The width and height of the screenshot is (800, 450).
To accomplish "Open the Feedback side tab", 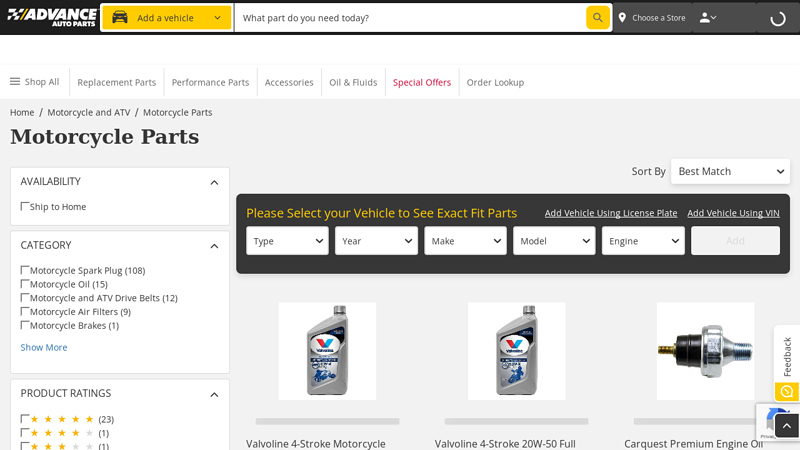I will click(x=787, y=363).
